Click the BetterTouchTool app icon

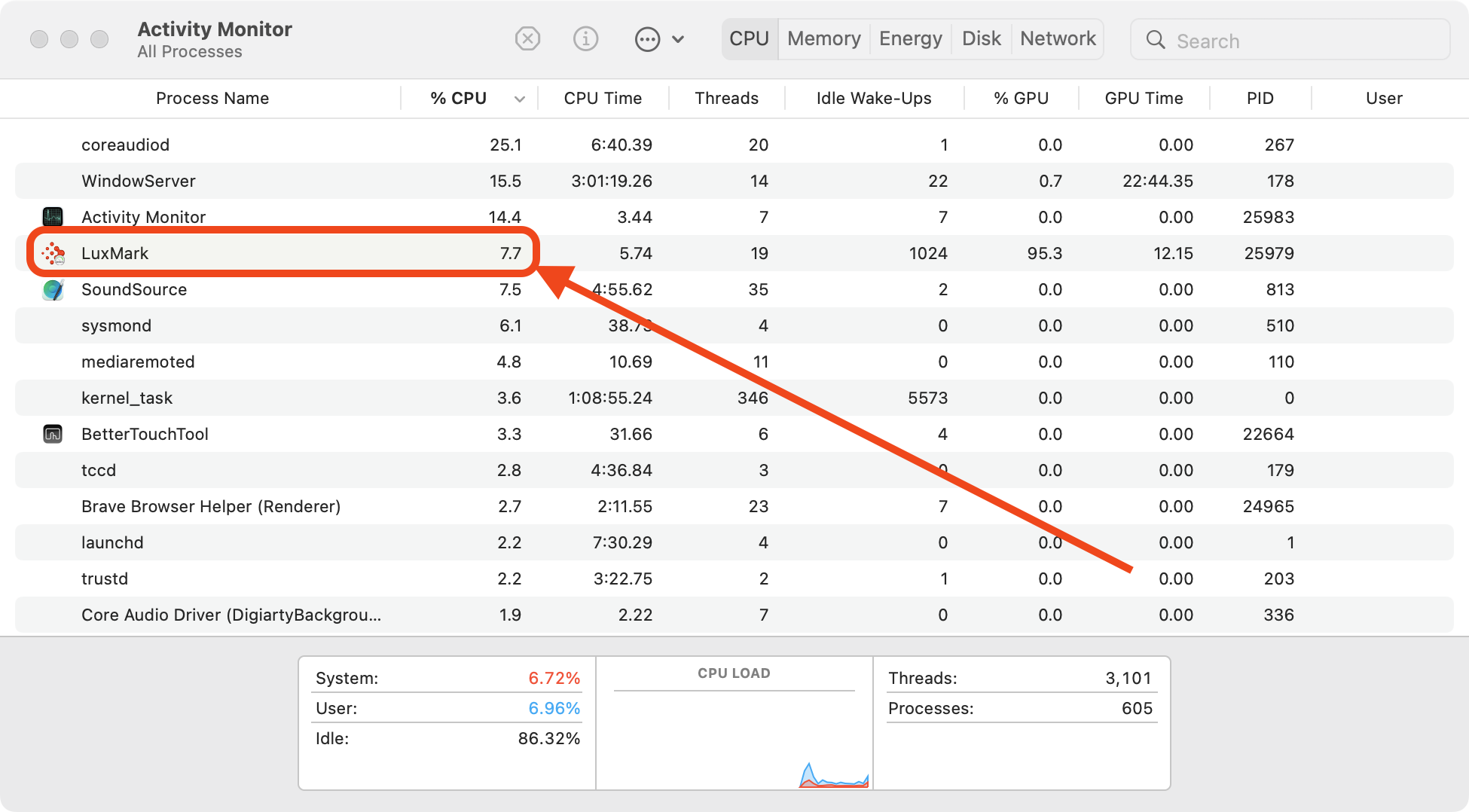(53, 434)
